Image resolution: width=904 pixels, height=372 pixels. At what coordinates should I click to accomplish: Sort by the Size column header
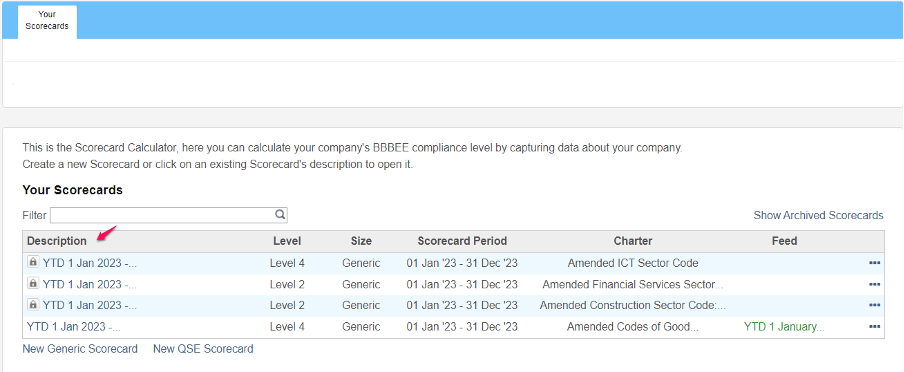(361, 241)
